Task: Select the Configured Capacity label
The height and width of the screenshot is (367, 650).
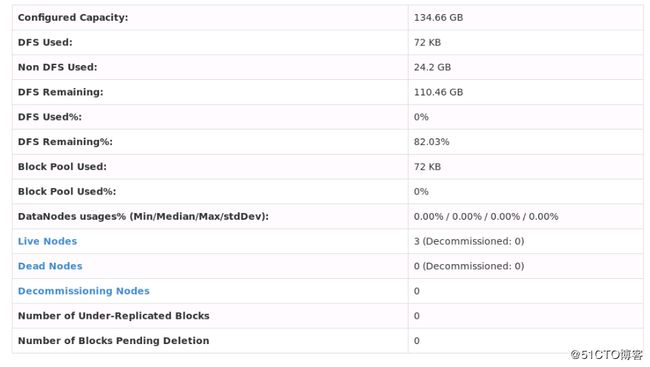Action: (x=73, y=18)
